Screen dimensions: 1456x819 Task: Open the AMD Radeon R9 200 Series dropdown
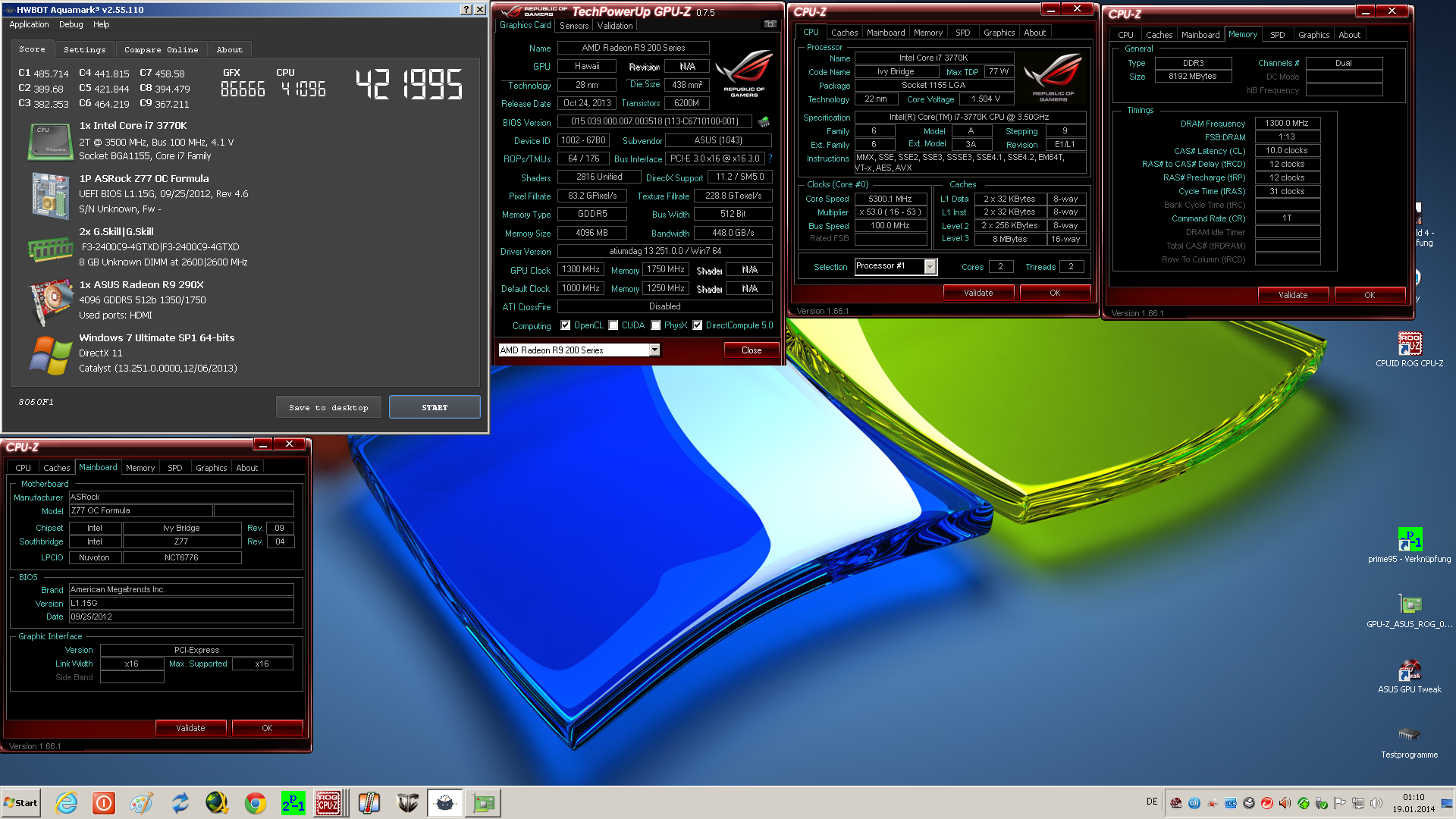tap(654, 350)
